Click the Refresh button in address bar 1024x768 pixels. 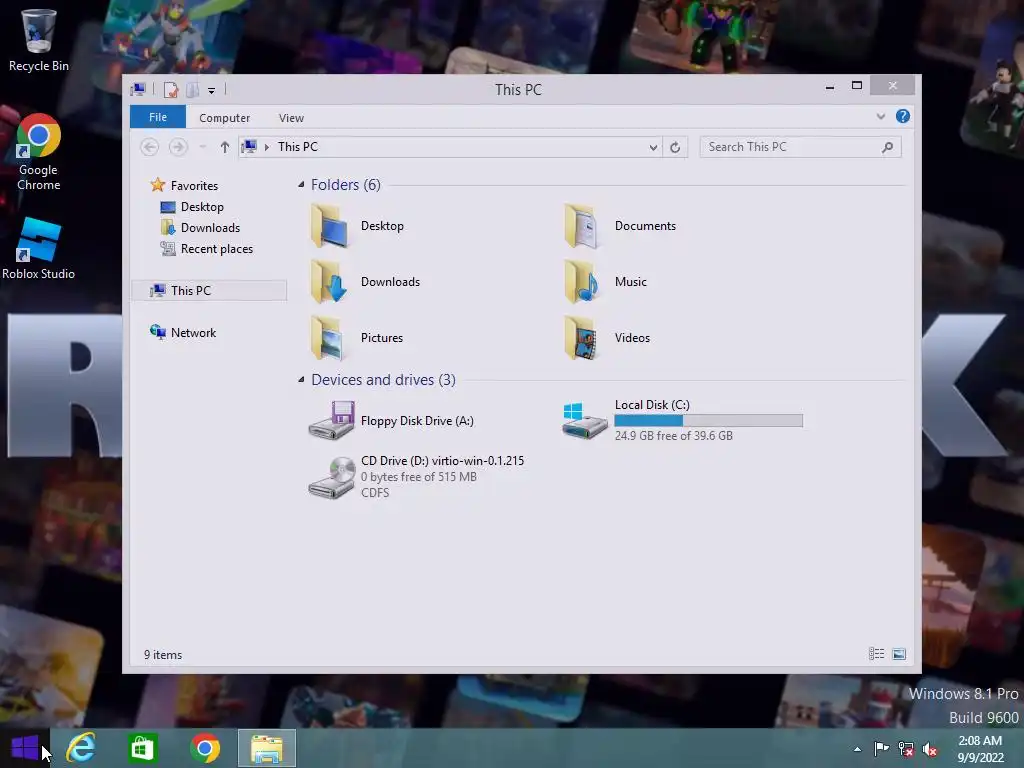click(675, 147)
